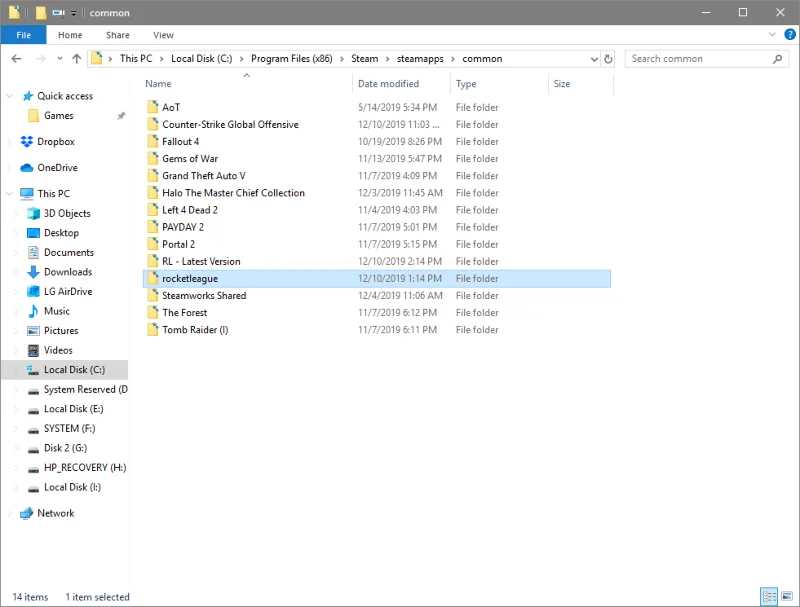Sort by the Size column header

[x=581, y=84]
